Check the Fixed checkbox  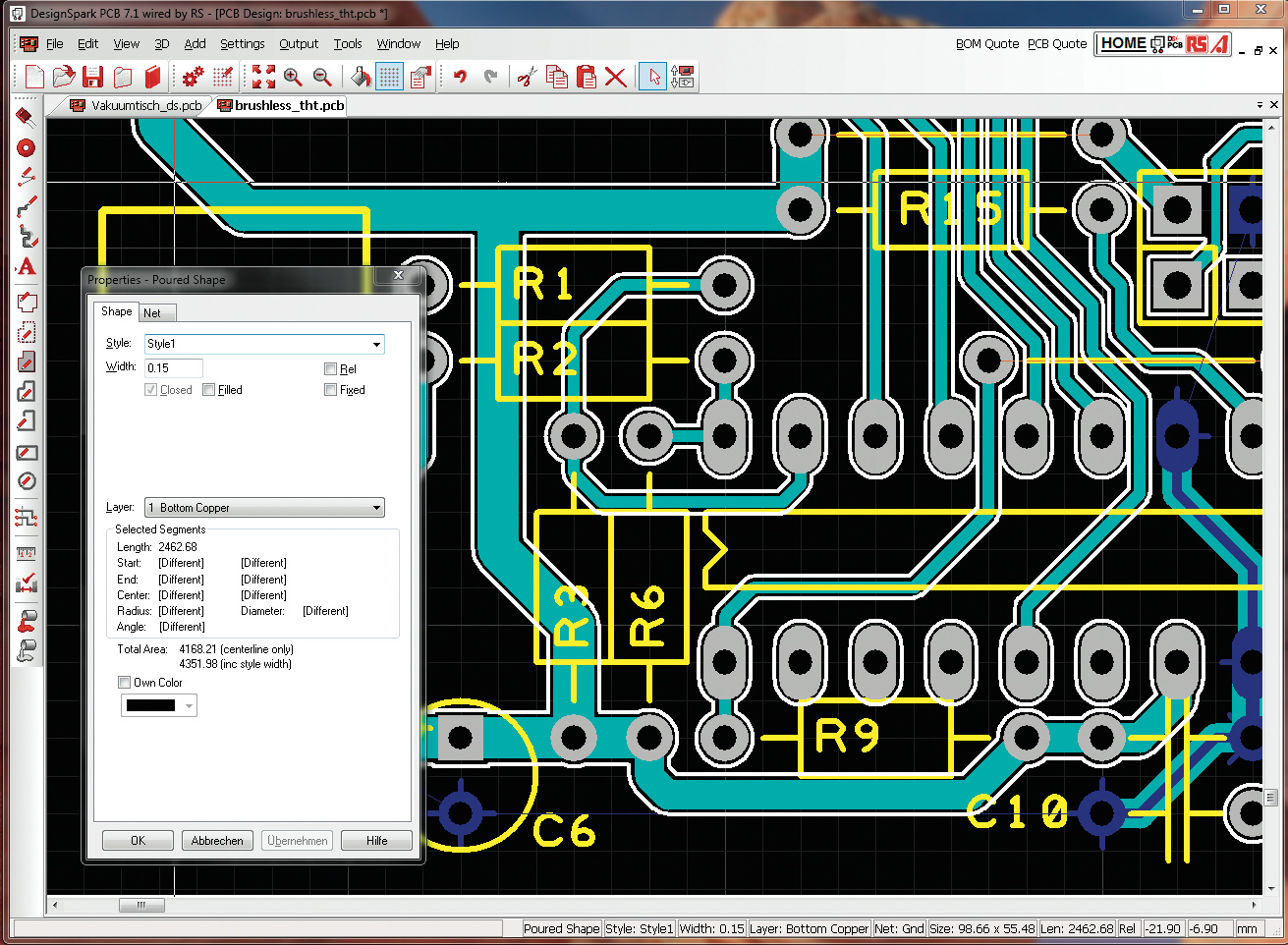pyautogui.click(x=331, y=390)
